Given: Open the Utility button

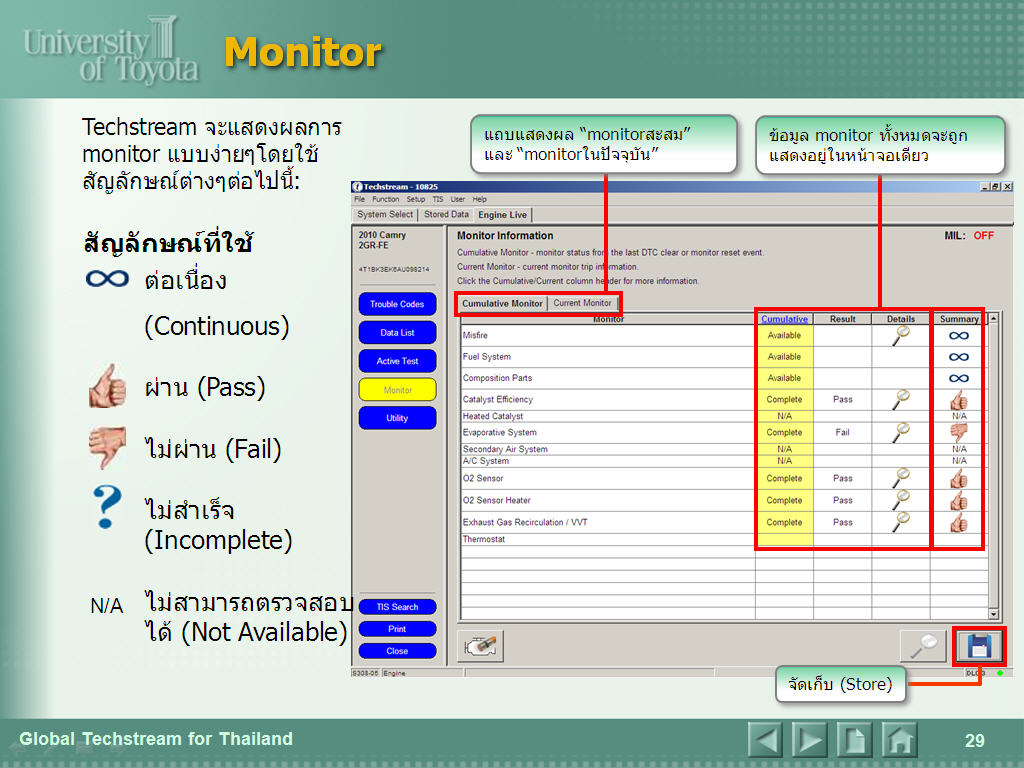Looking at the screenshot, I should tap(397, 418).
